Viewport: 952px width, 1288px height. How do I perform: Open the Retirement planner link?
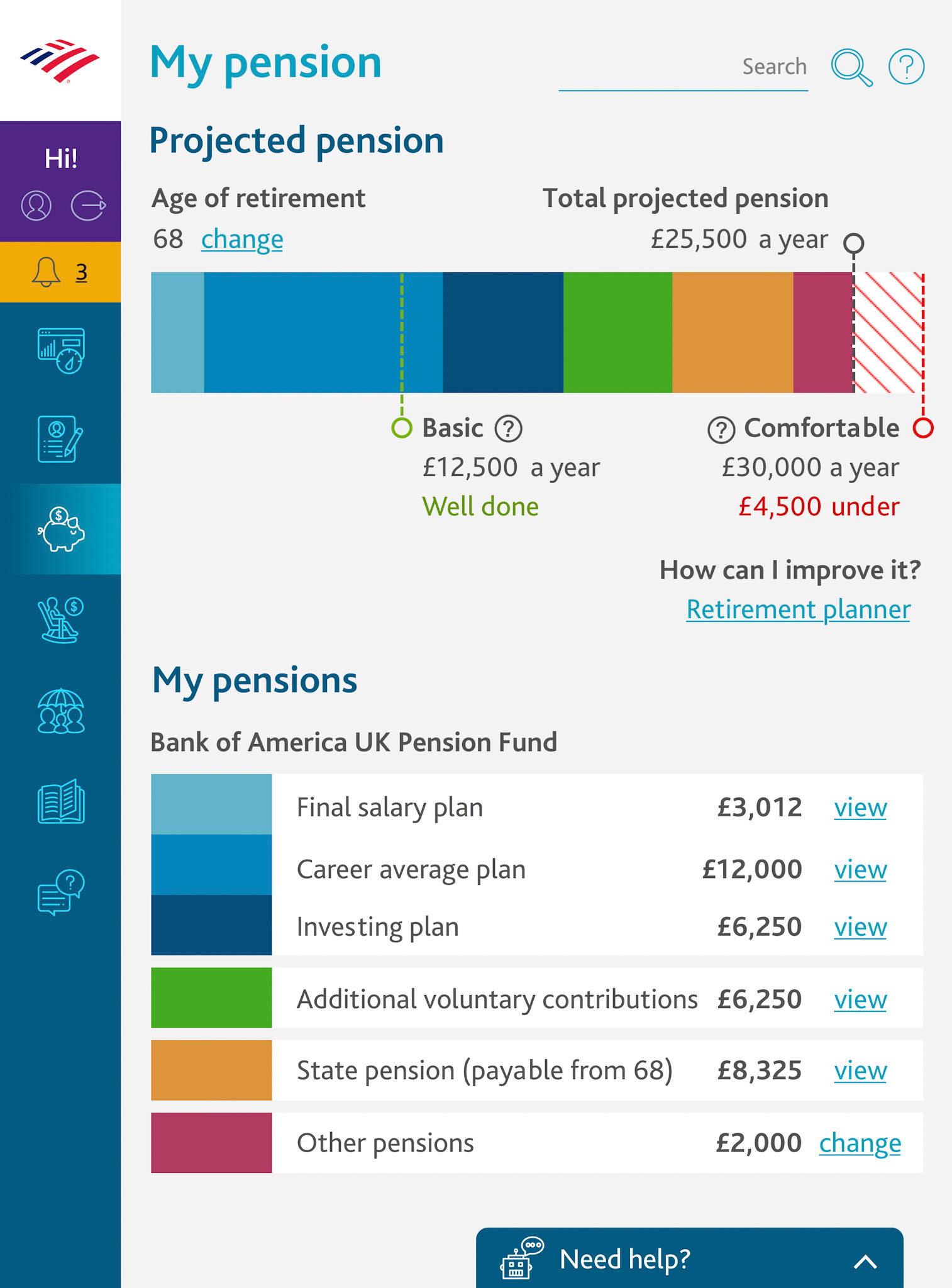[x=798, y=609]
